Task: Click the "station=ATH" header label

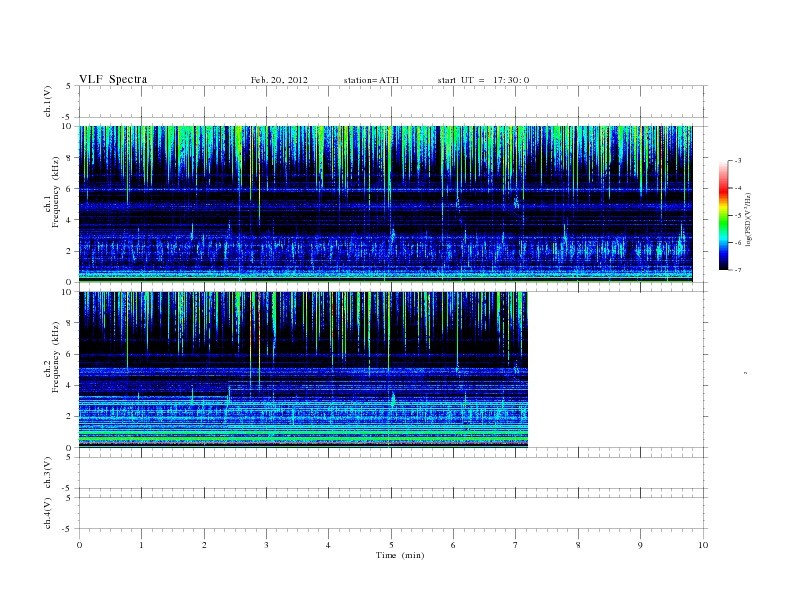Action: [371, 80]
